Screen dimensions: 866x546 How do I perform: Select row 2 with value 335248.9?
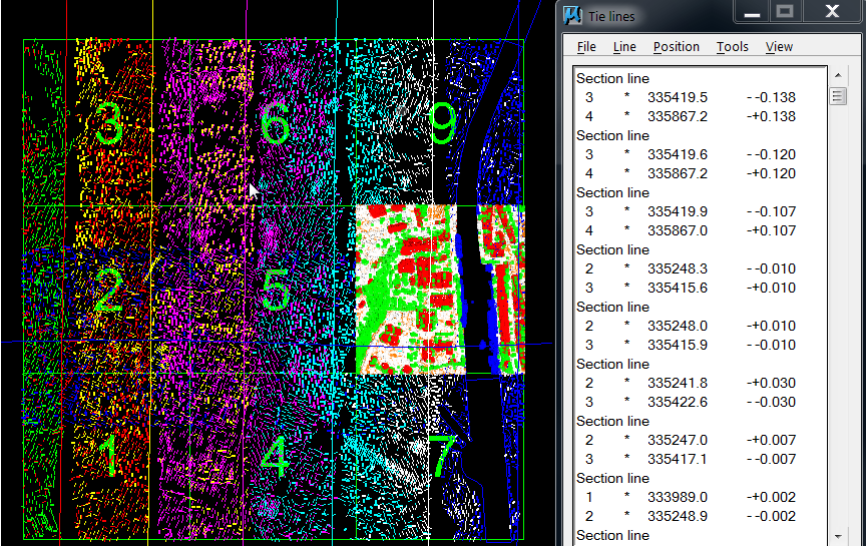(x=700, y=516)
